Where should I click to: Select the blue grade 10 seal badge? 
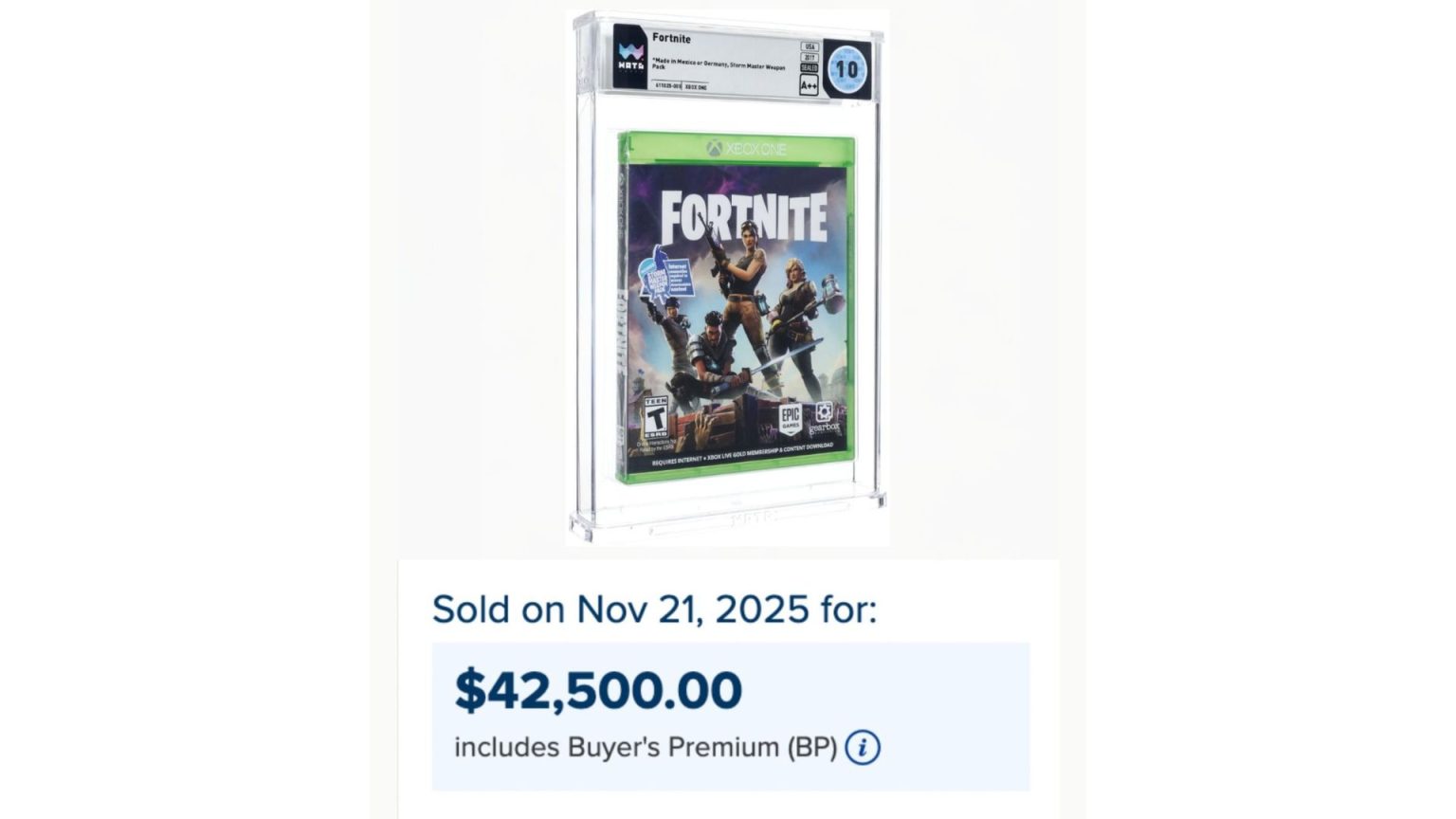coord(847,67)
